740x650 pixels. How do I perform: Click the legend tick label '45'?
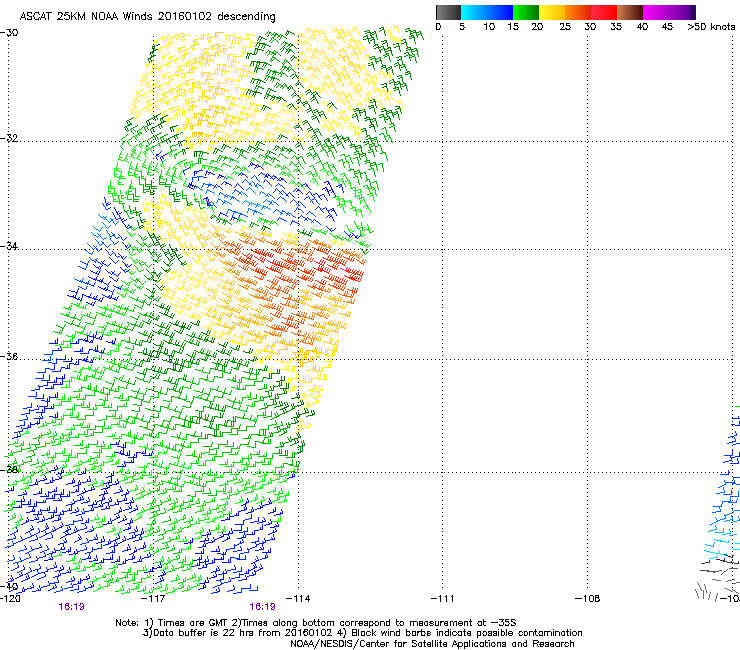[x=667, y=27]
